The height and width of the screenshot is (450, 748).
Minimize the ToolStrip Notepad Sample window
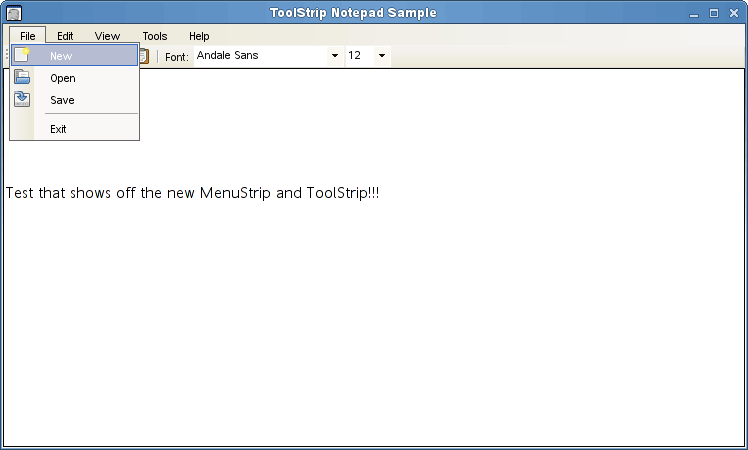pyautogui.click(x=694, y=14)
